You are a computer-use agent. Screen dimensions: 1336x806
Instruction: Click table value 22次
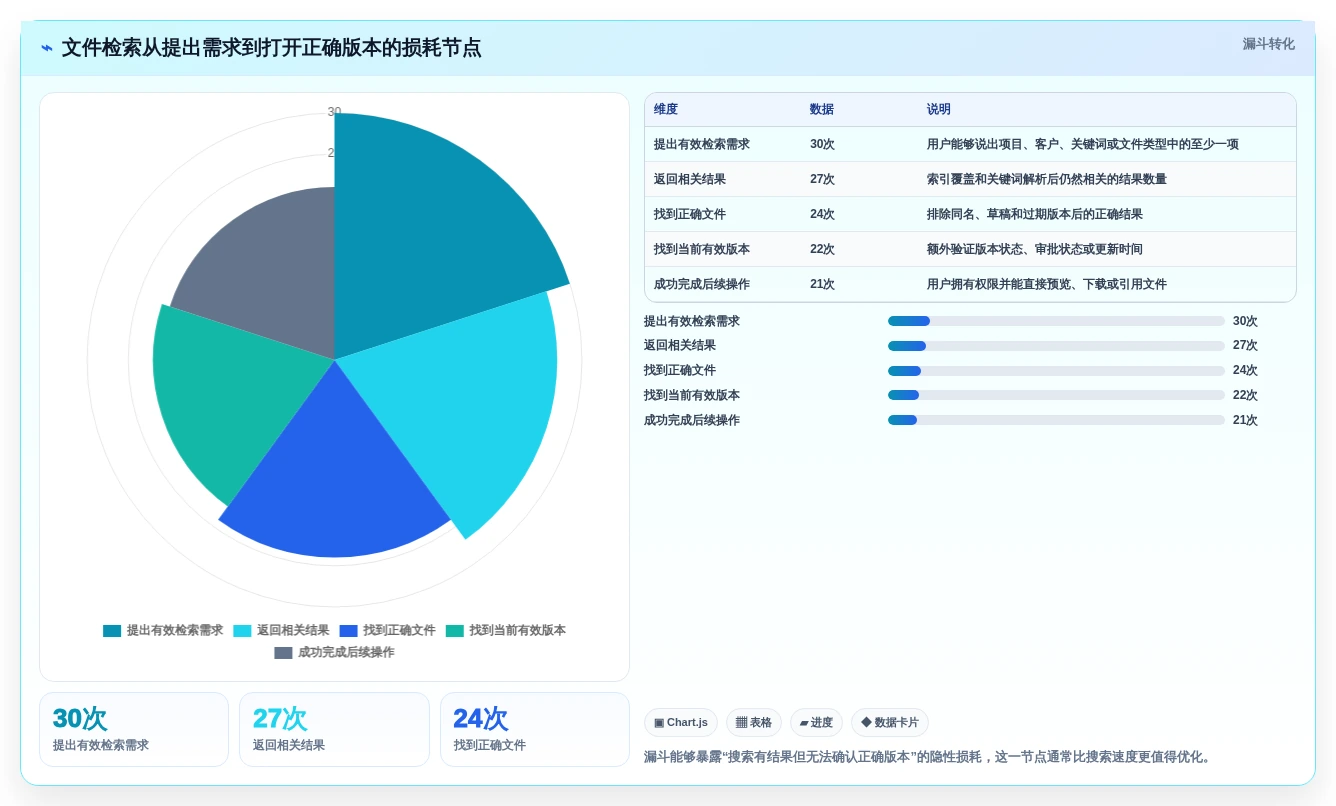point(822,249)
